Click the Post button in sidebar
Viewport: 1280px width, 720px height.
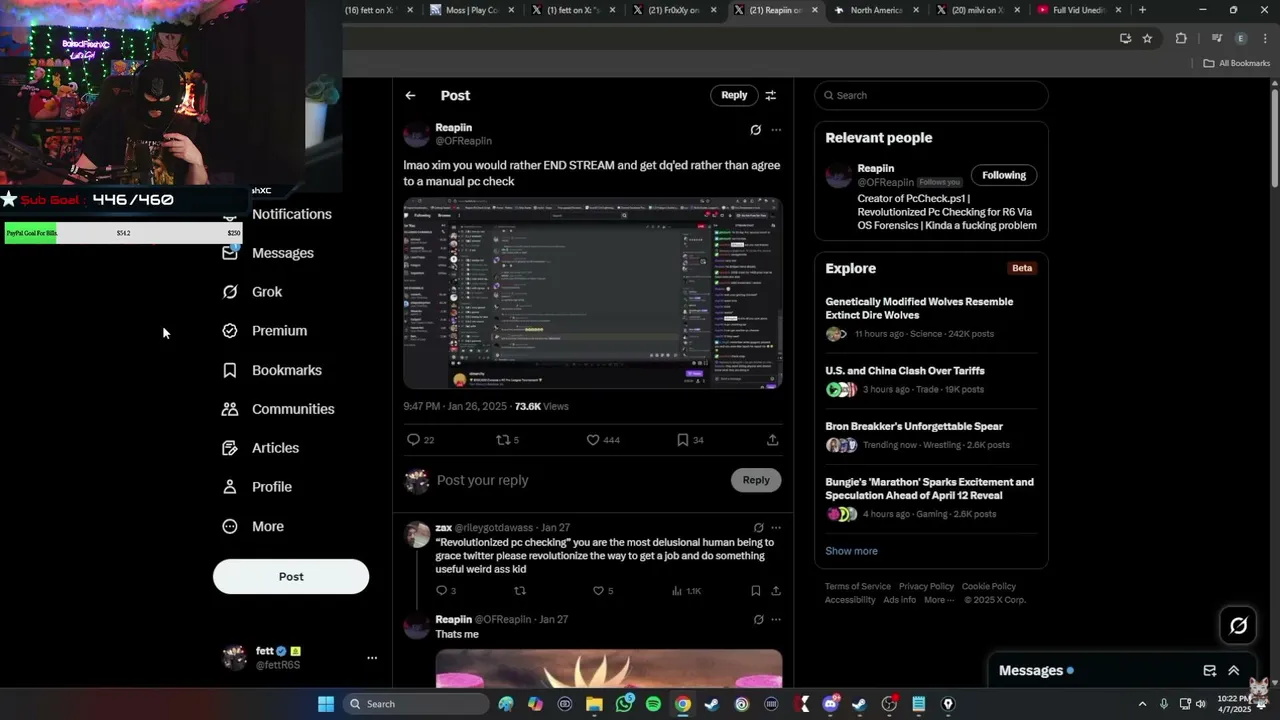pos(291,577)
